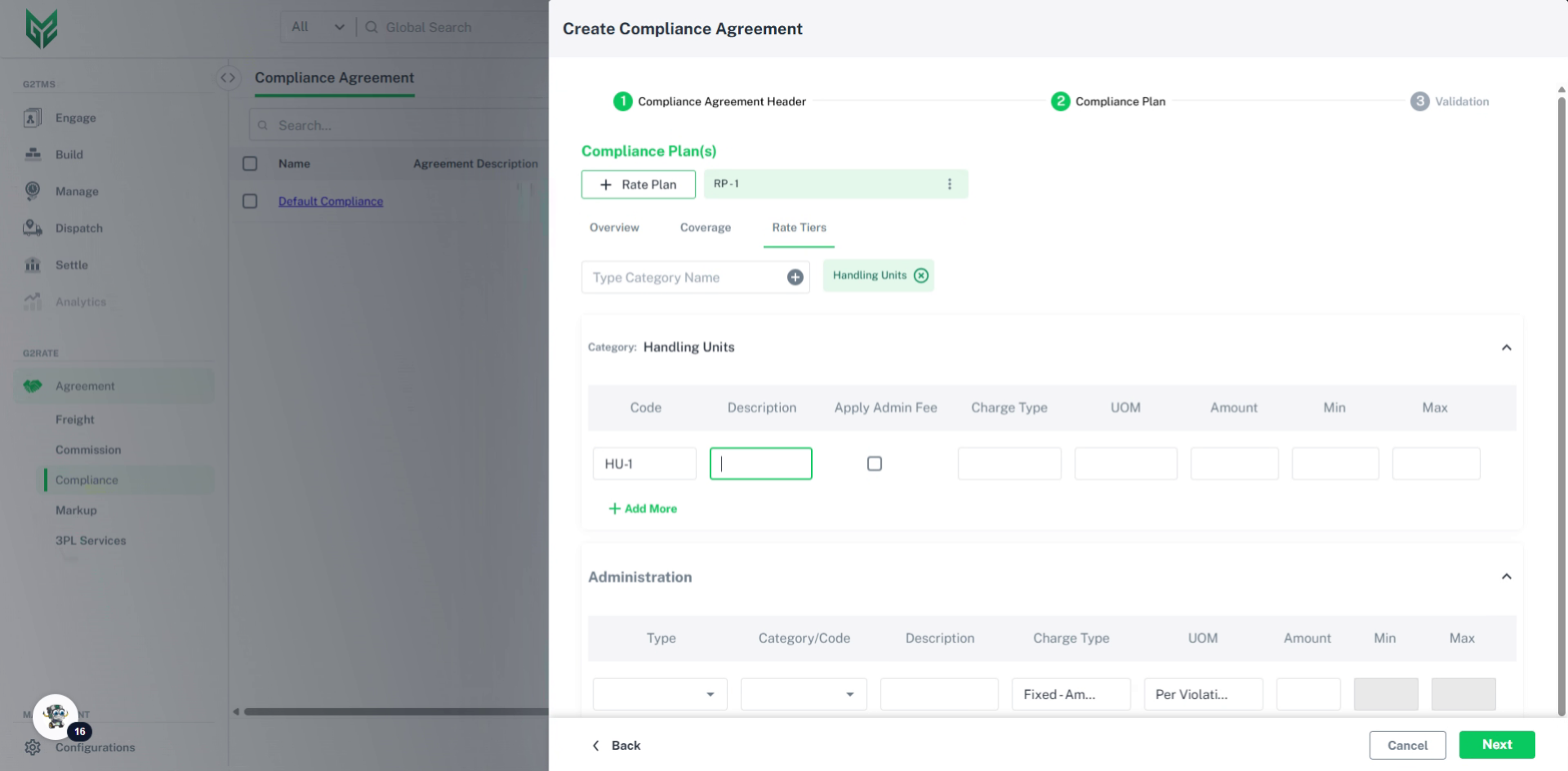Open the global search scope dropdown showing All
This screenshot has width=1568, height=771.
pyautogui.click(x=315, y=27)
